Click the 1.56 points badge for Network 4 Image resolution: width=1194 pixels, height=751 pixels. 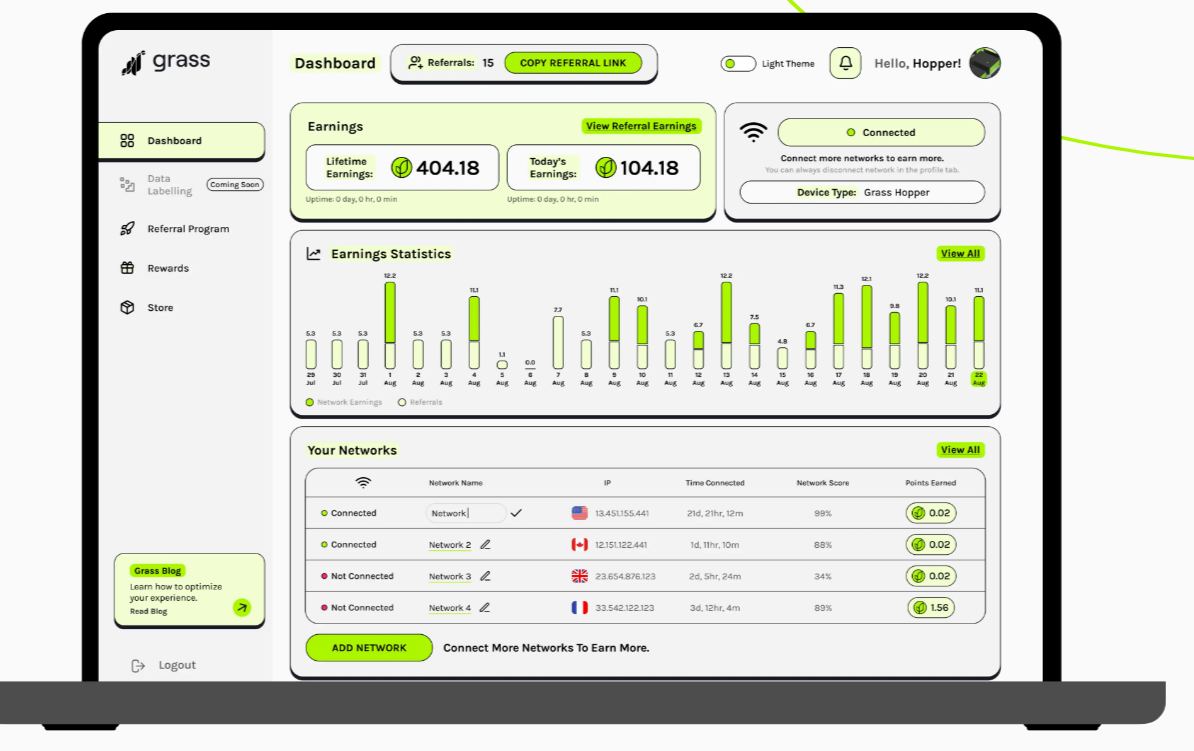(931, 608)
